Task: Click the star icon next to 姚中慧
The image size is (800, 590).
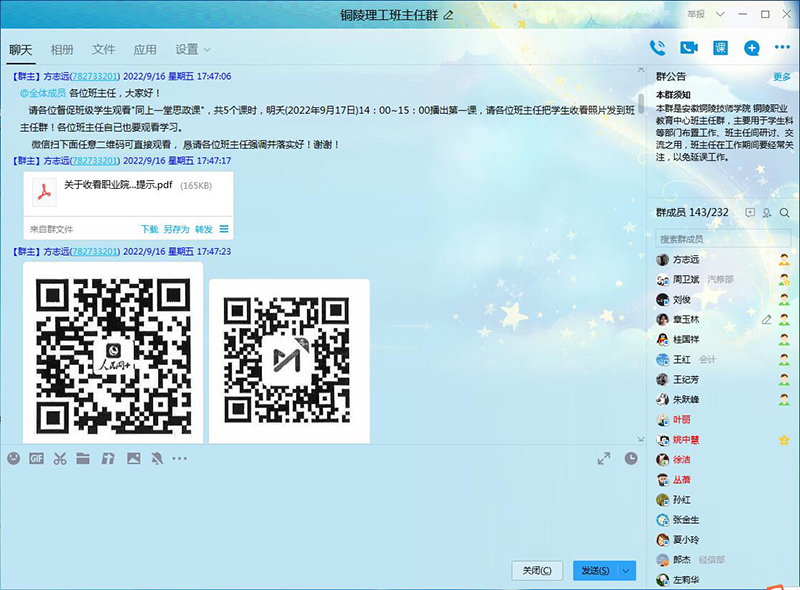Action: tap(784, 440)
